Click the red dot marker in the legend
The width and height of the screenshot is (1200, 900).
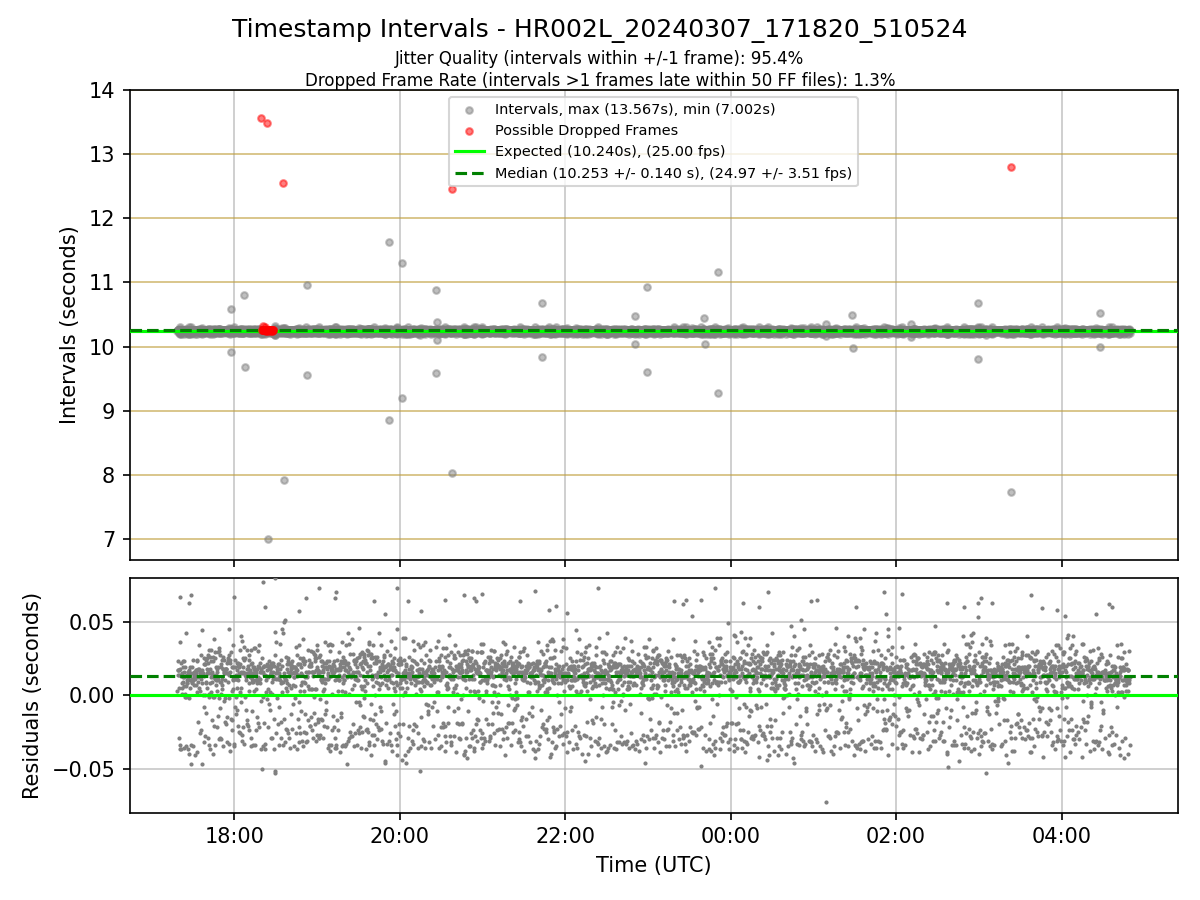point(471,130)
